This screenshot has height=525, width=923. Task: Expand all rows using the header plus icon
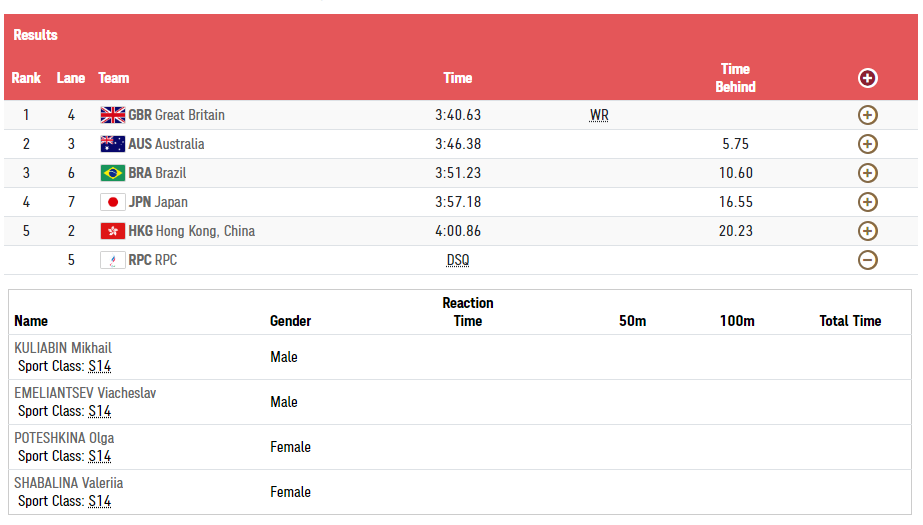[x=867, y=78]
